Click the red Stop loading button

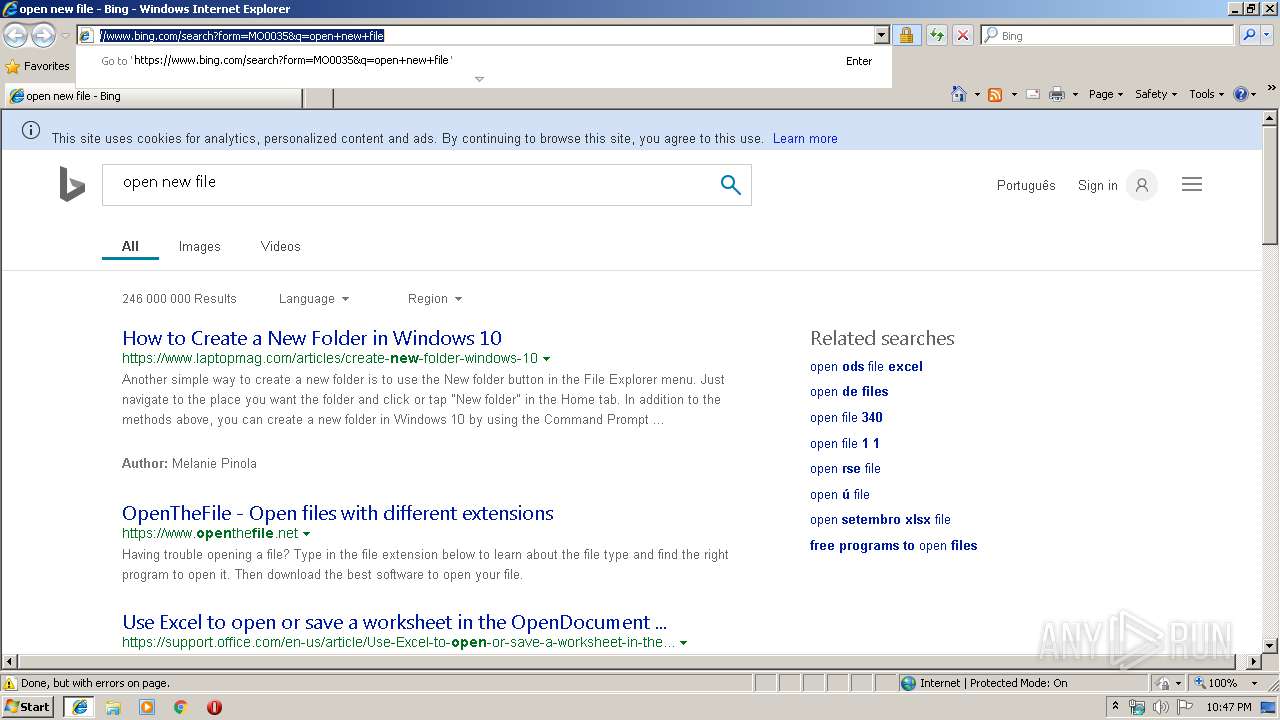click(x=962, y=35)
